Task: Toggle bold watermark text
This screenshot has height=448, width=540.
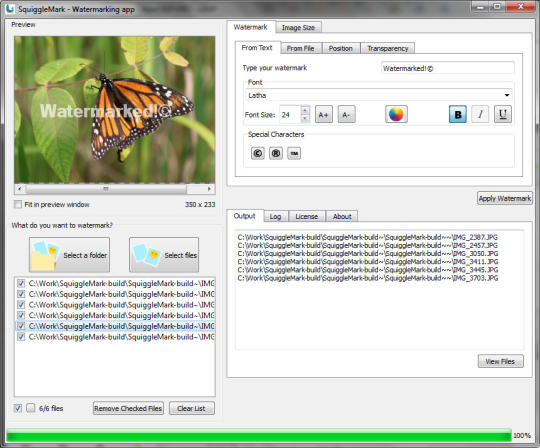Action: (458, 114)
